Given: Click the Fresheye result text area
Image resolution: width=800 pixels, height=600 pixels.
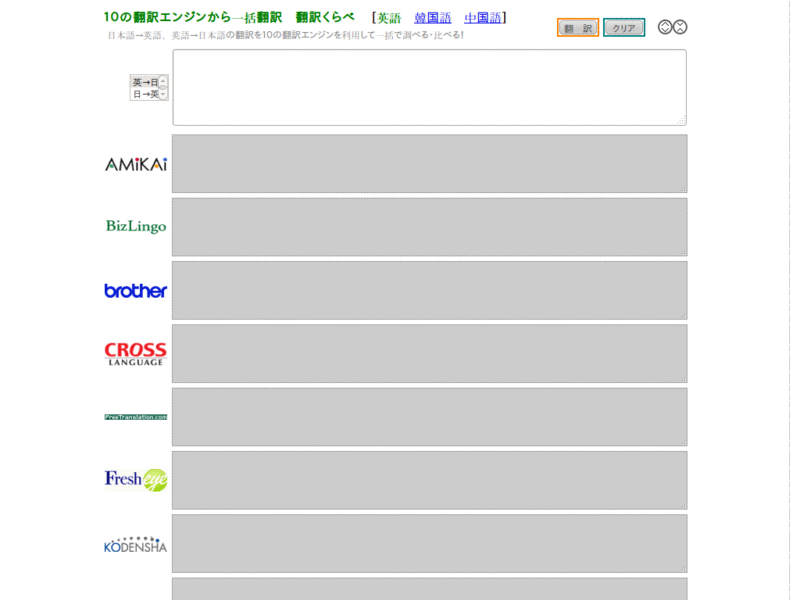Looking at the screenshot, I should click(x=430, y=480).
